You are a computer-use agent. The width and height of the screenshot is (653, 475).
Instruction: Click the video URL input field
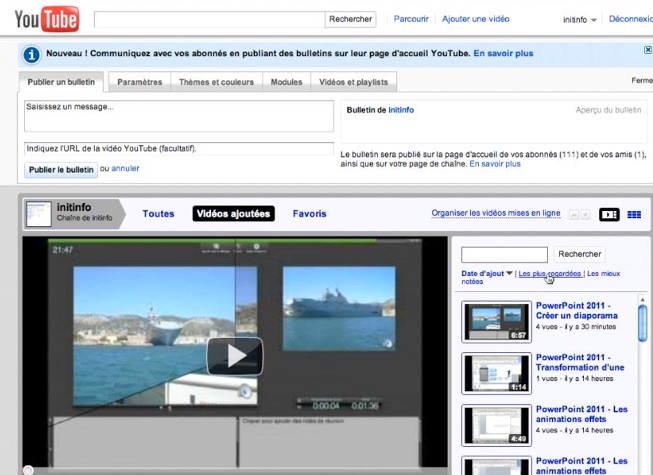pyautogui.click(x=179, y=149)
